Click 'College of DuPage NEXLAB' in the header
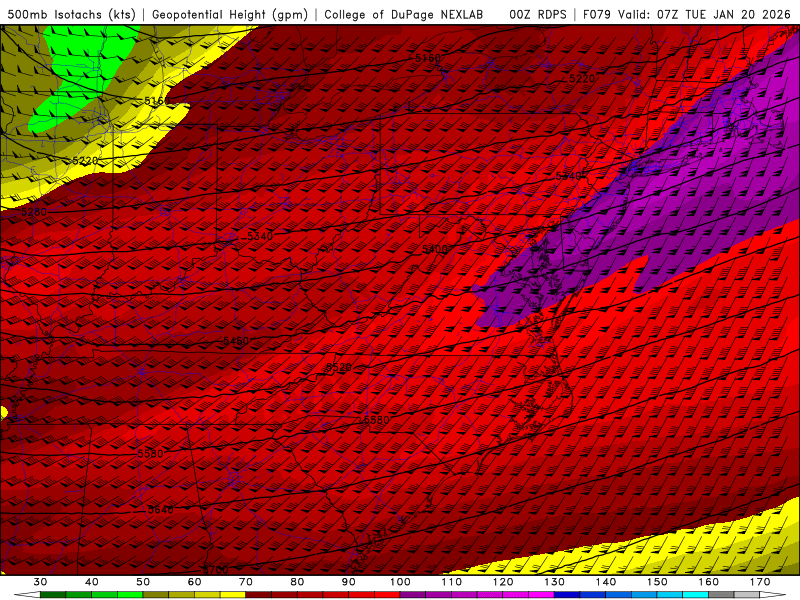Image resolution: width=800 pixels, height=600 pixels. (x=404, y=14)
